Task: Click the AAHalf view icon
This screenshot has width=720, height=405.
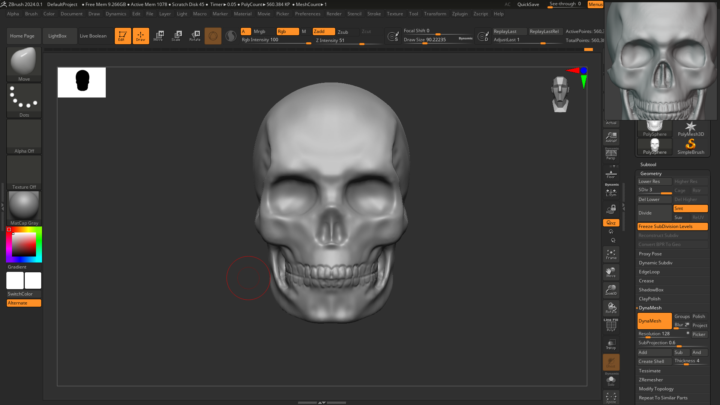Action: tap(611, 136)
